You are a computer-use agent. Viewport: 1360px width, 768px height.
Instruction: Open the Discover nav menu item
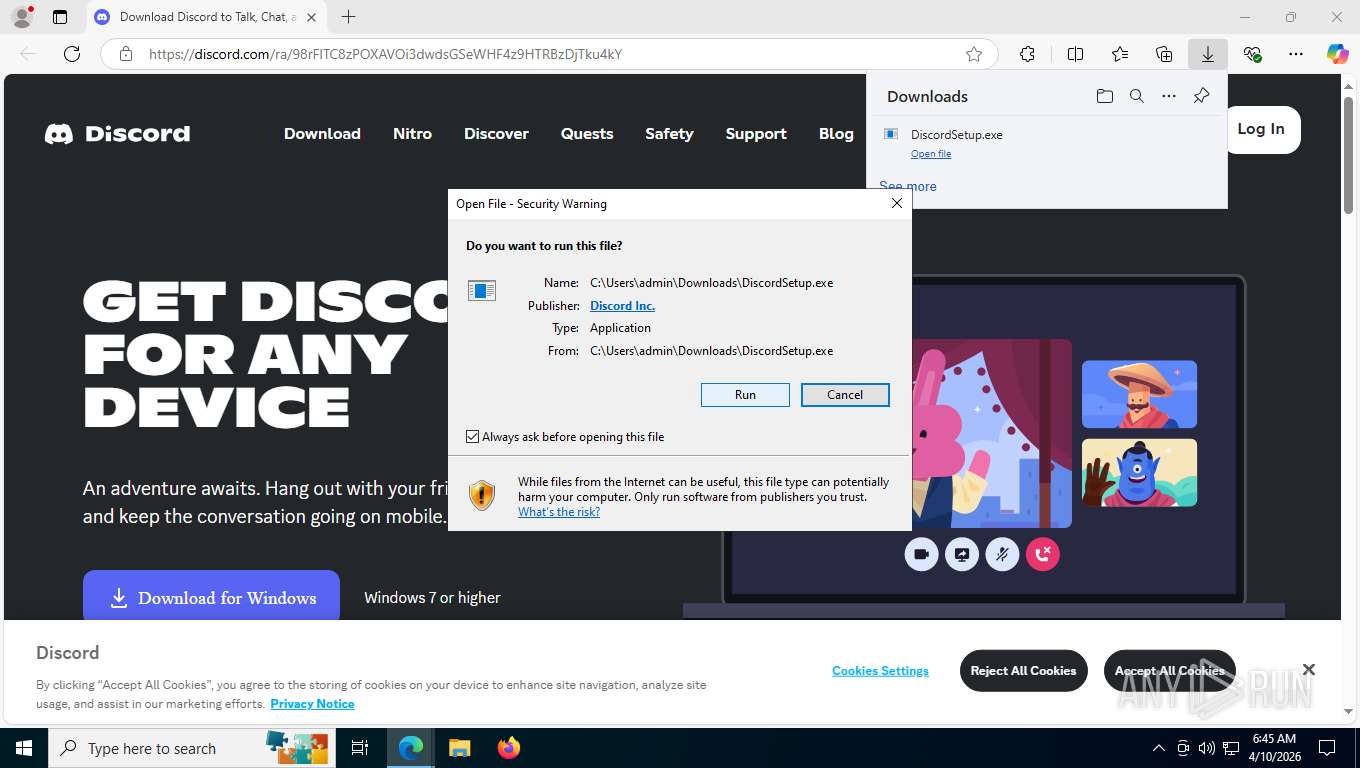click(496, 133)
